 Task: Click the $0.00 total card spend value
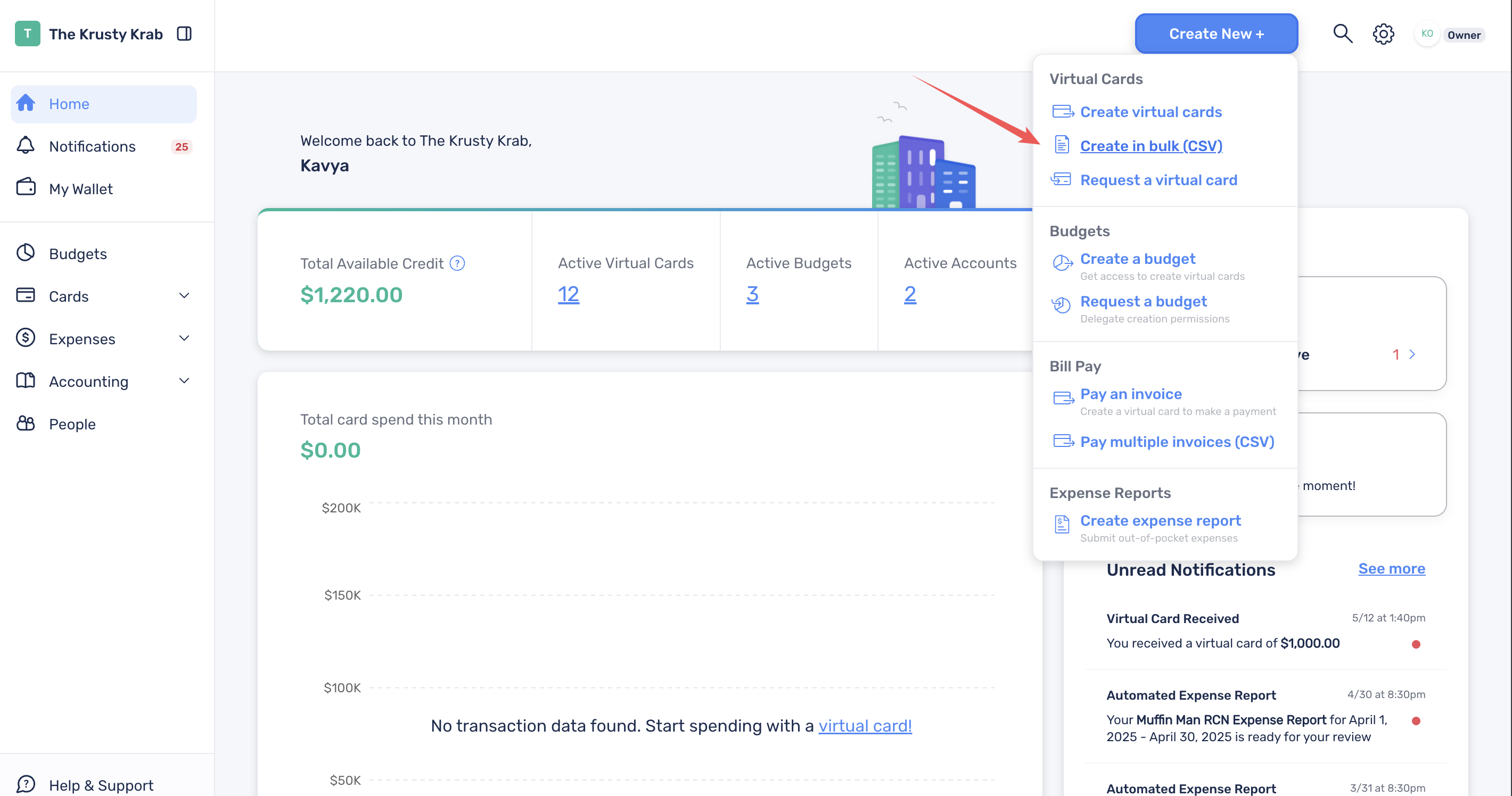(x=331, y=450)
